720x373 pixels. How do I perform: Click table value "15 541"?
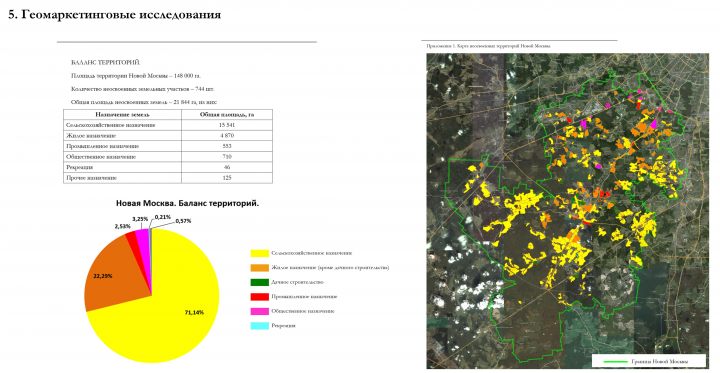pos(227,125)
